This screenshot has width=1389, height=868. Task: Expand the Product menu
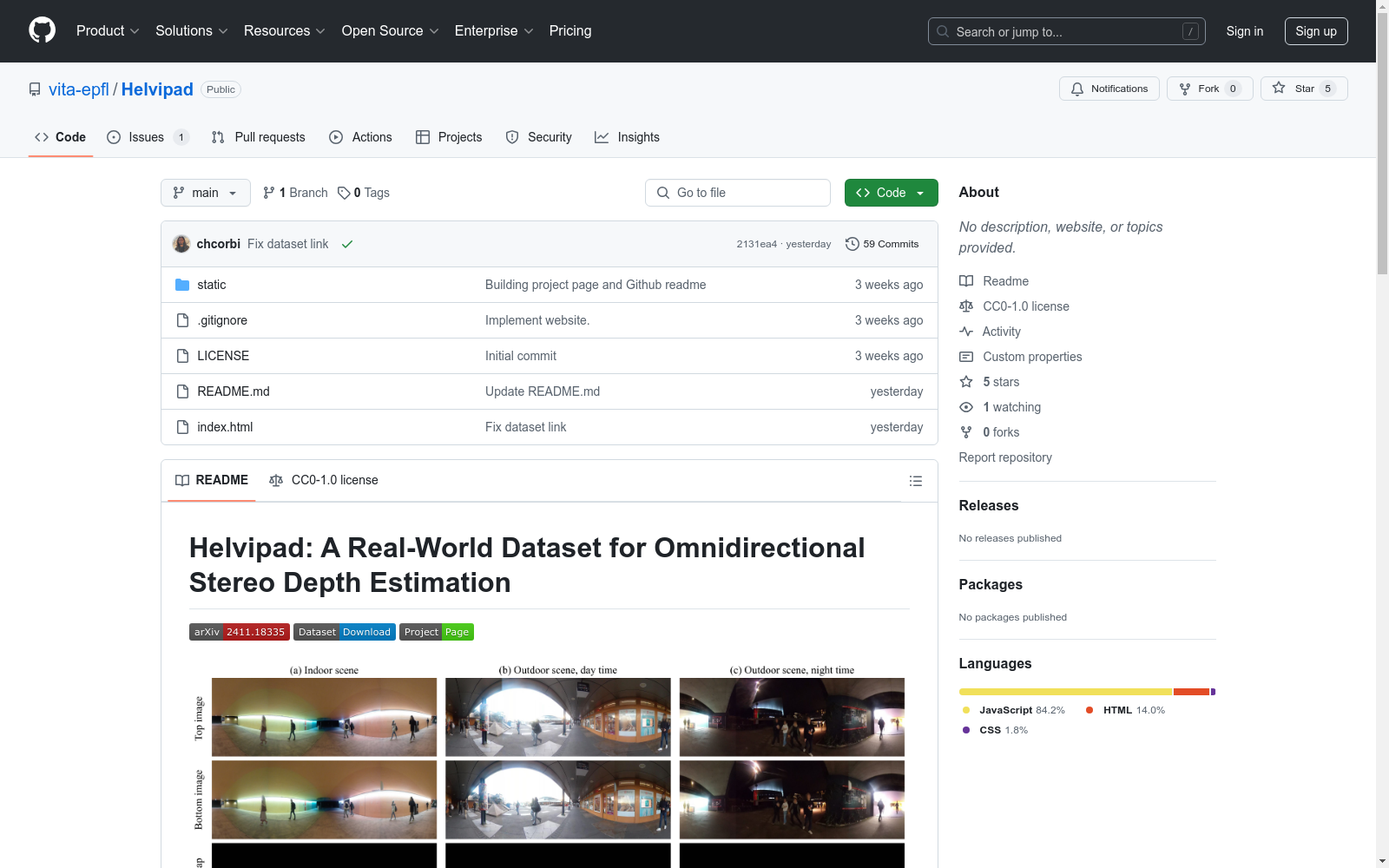pyautogui.click(x=108, y=31)
